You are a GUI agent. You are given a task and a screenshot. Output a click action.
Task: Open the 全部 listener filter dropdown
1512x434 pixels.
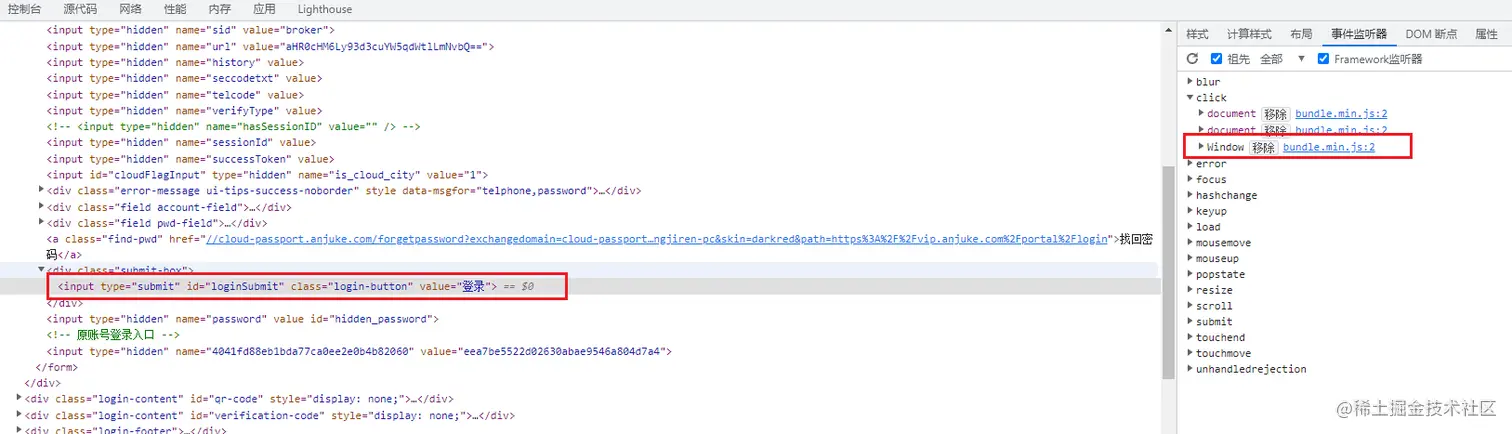point(1283,59)
